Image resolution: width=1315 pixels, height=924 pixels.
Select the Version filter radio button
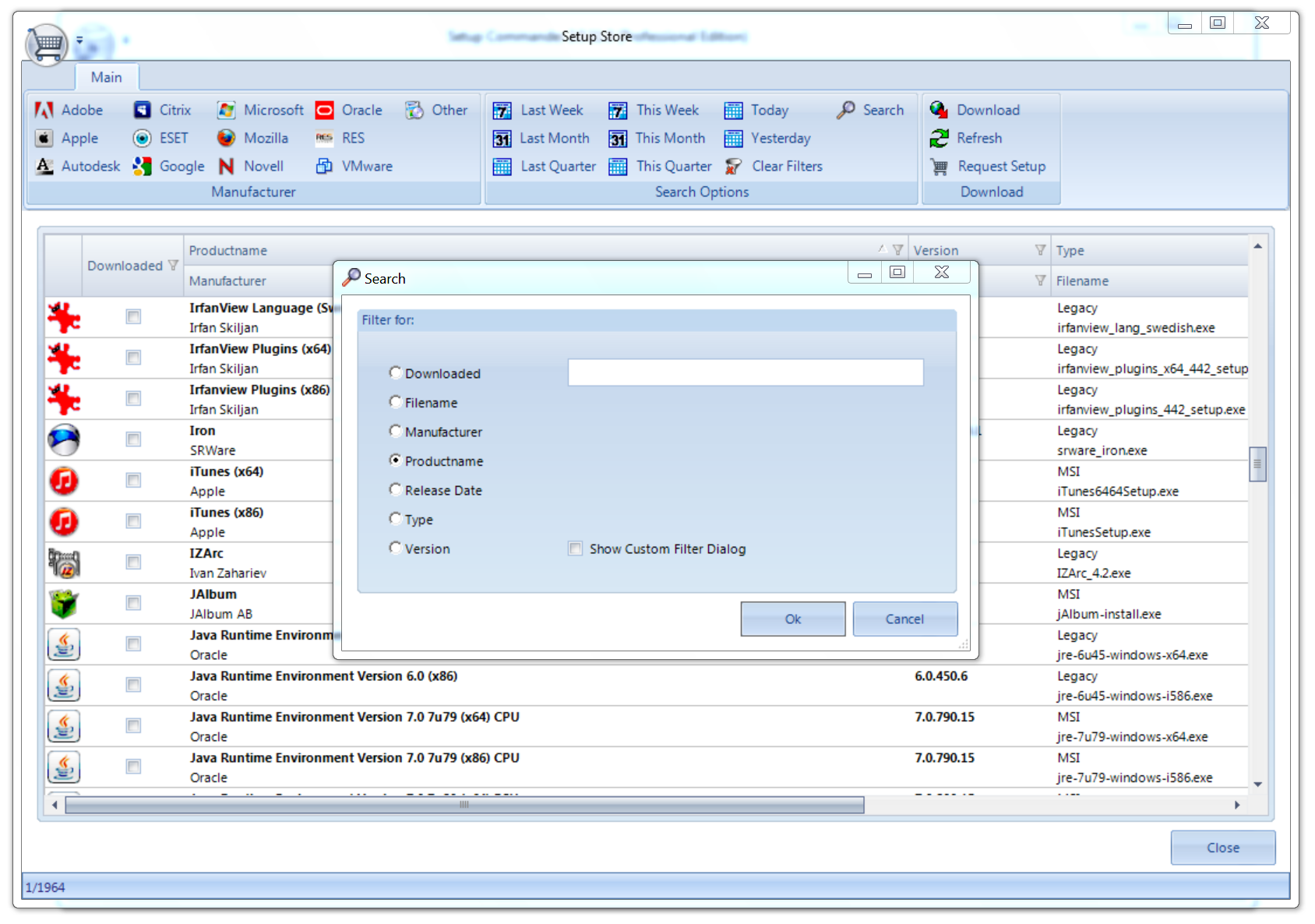tap(395, 548)
